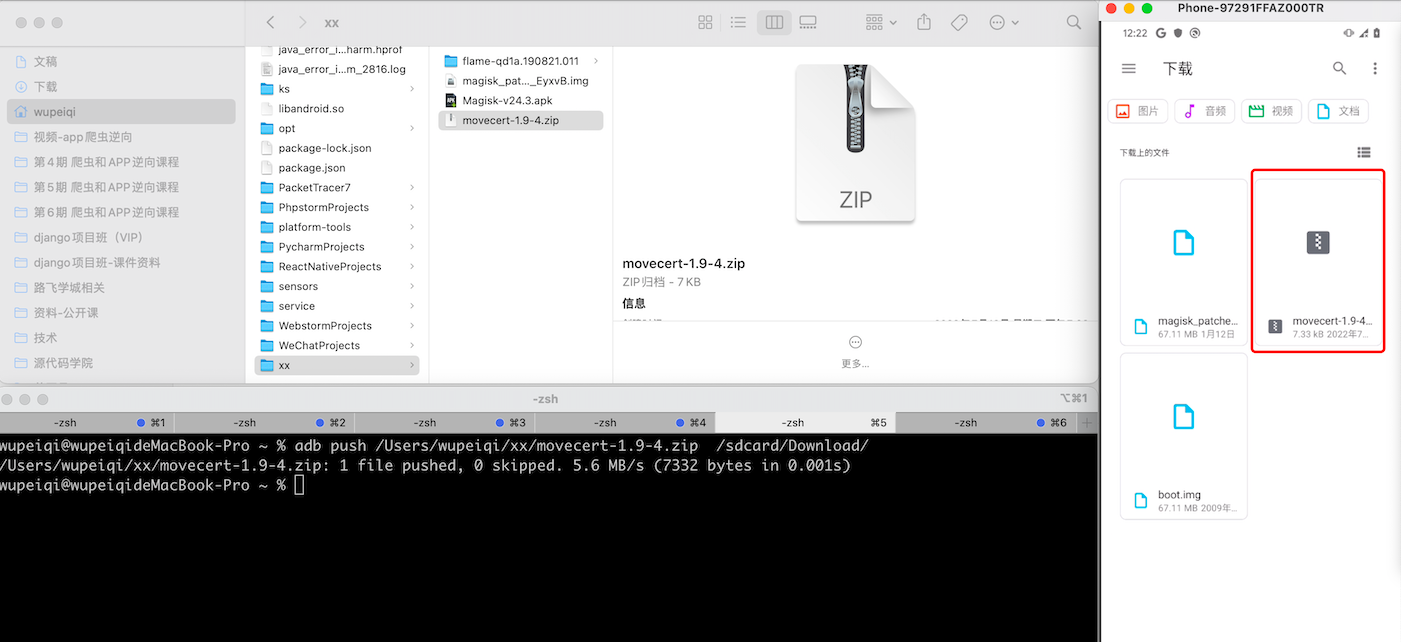Filter by 视频 video chip
Screen dimensions: 1401x642
pyautogui.click(x=1271, y=111)
